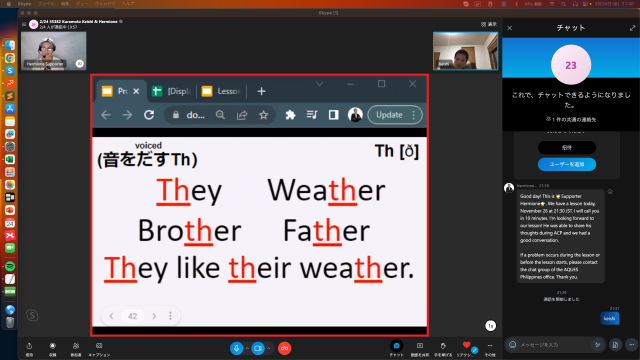Click the self-view video thumbnail
The width and height of the screenshot is (640, 360).
click(x=465, y=51)
